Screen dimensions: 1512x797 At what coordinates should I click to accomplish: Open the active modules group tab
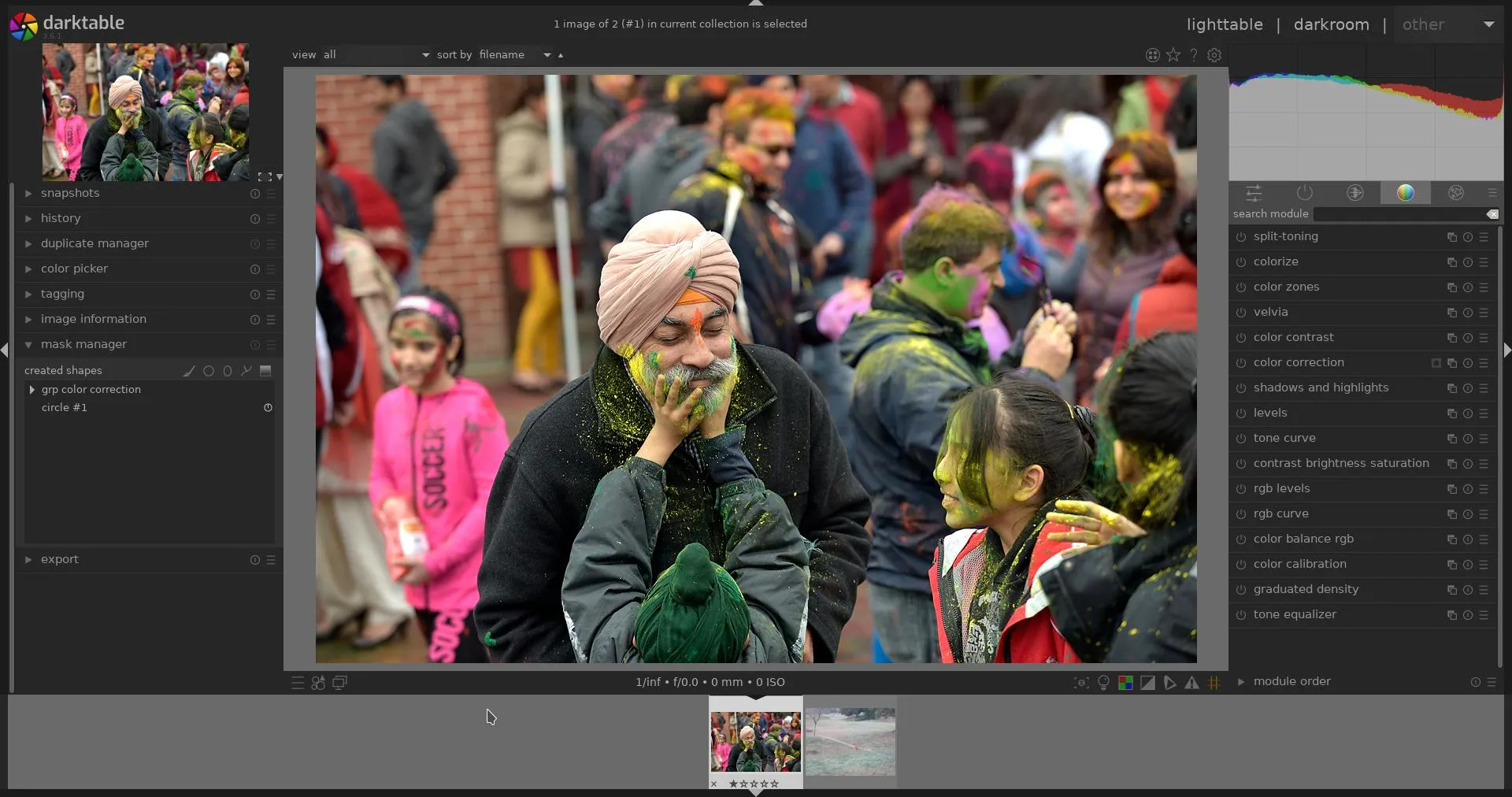pos(1304,193)
